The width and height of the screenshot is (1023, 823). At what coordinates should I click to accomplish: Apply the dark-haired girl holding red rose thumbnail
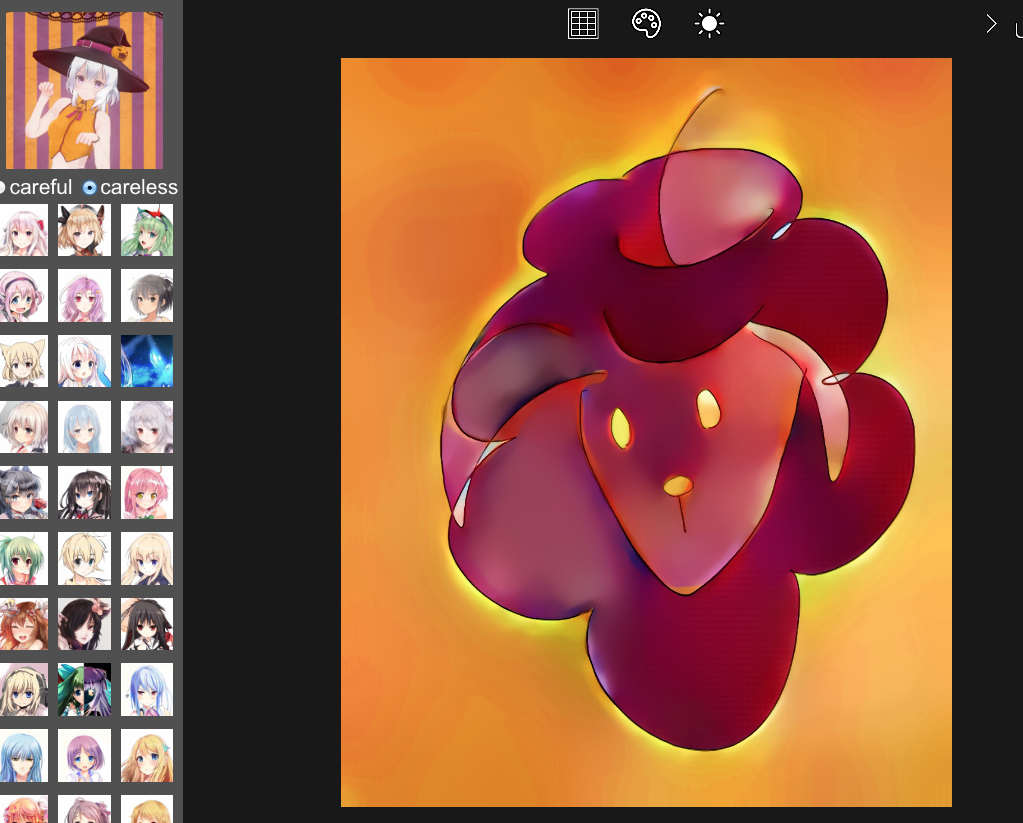pyautogui.click(x=23, y=493)
